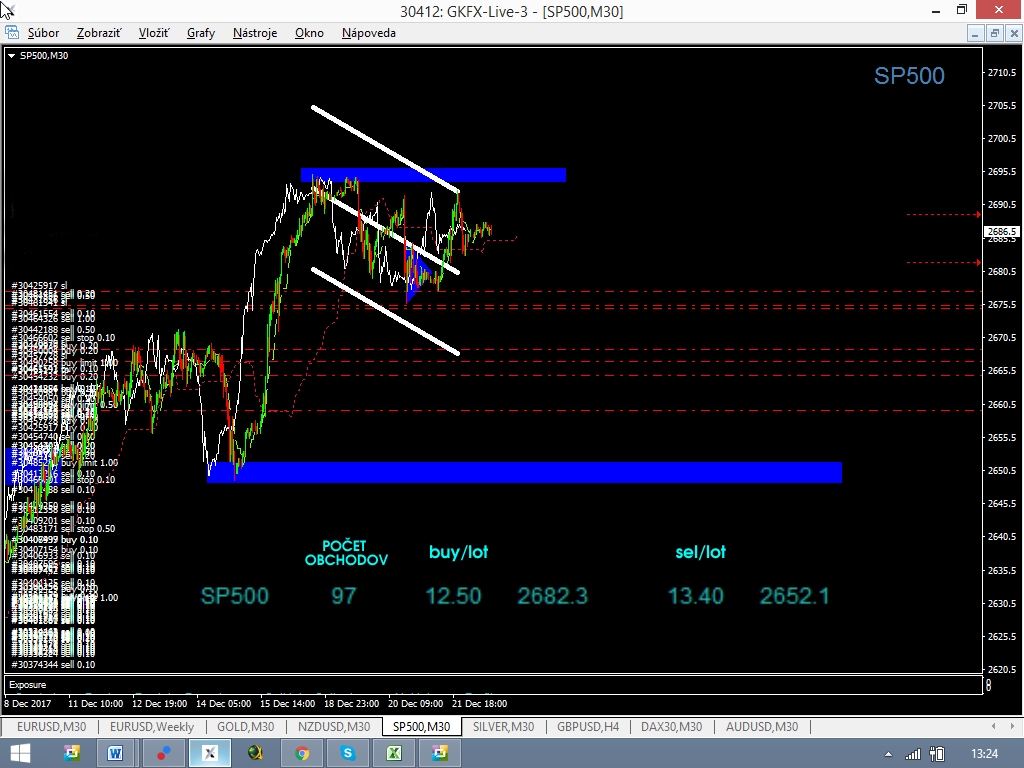Click the Exposure indicator label
Viewport: 1024px width, 768px height.
click(x=27, y=685)
